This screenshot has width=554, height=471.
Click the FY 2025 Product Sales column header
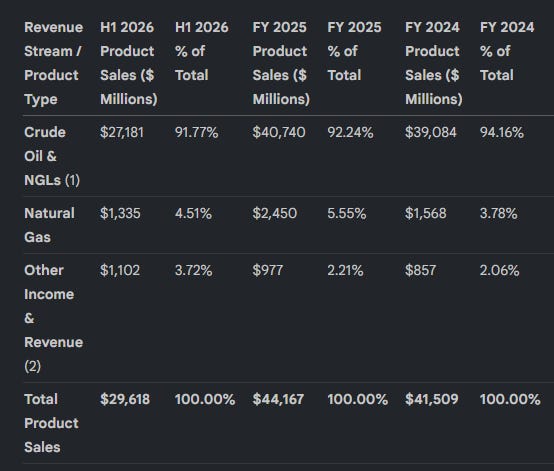click(x=281, y=63)
